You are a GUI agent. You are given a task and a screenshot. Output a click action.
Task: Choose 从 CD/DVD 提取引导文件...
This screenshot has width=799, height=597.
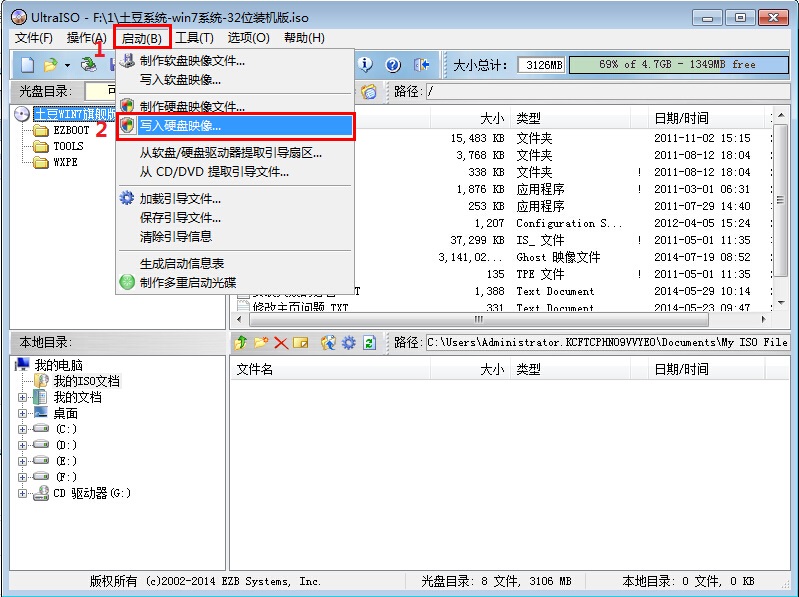point(235,172)
